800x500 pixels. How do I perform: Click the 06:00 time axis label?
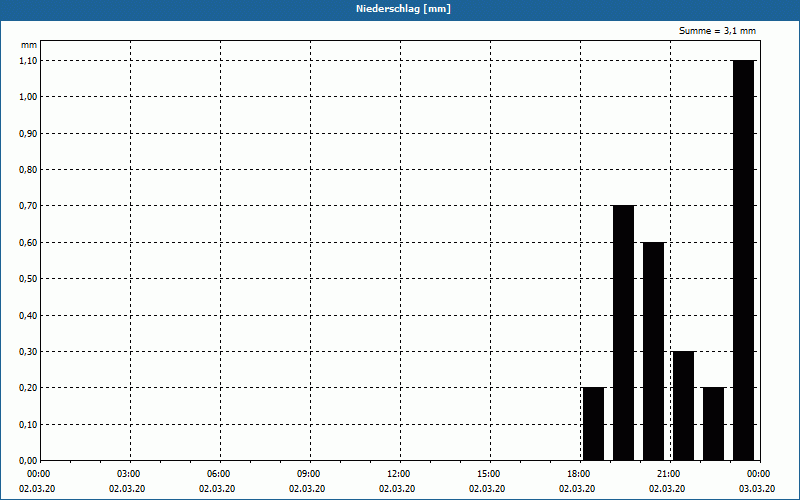coord(220,474)
